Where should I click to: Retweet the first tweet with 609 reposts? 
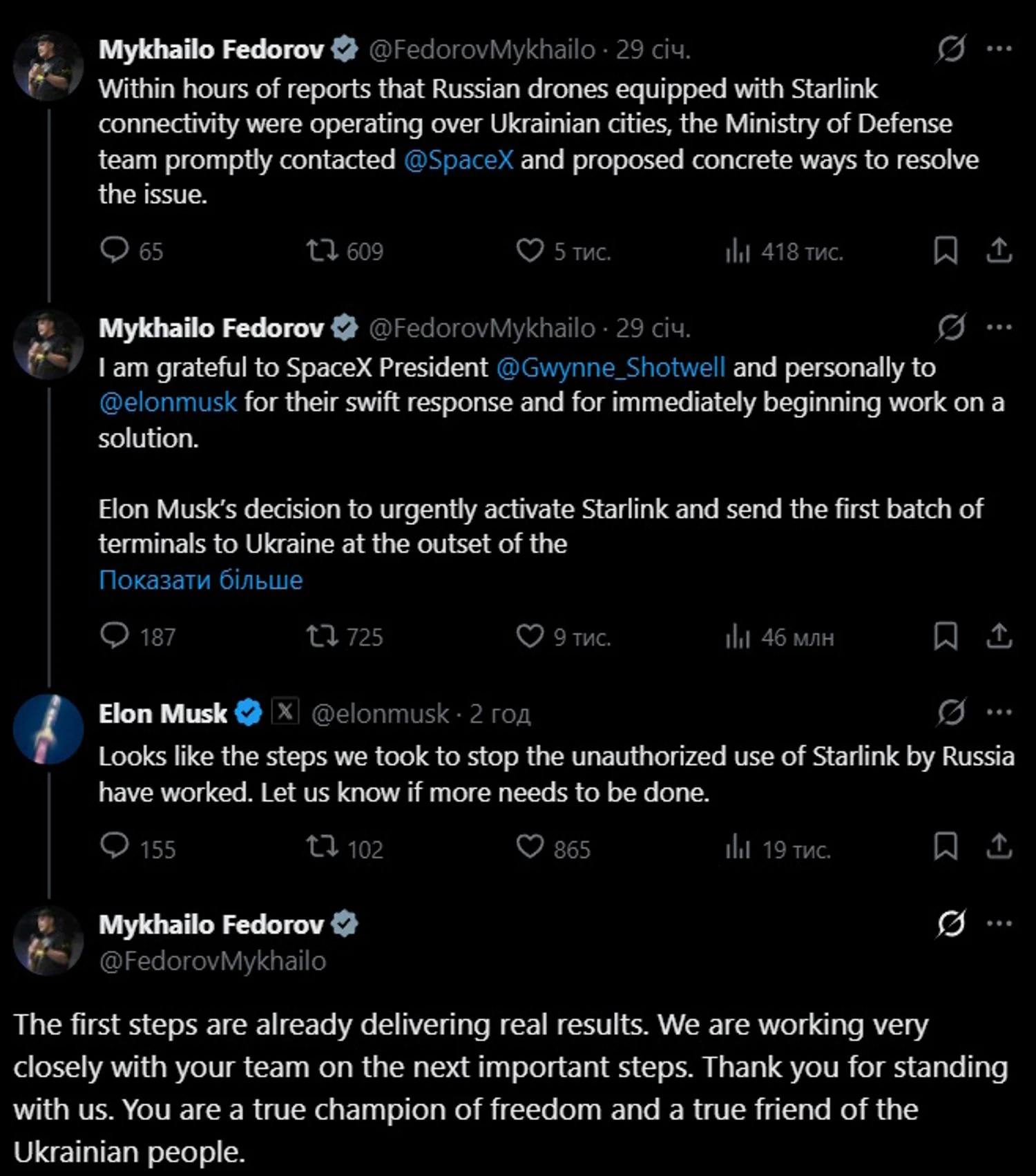tap(322, 250)
